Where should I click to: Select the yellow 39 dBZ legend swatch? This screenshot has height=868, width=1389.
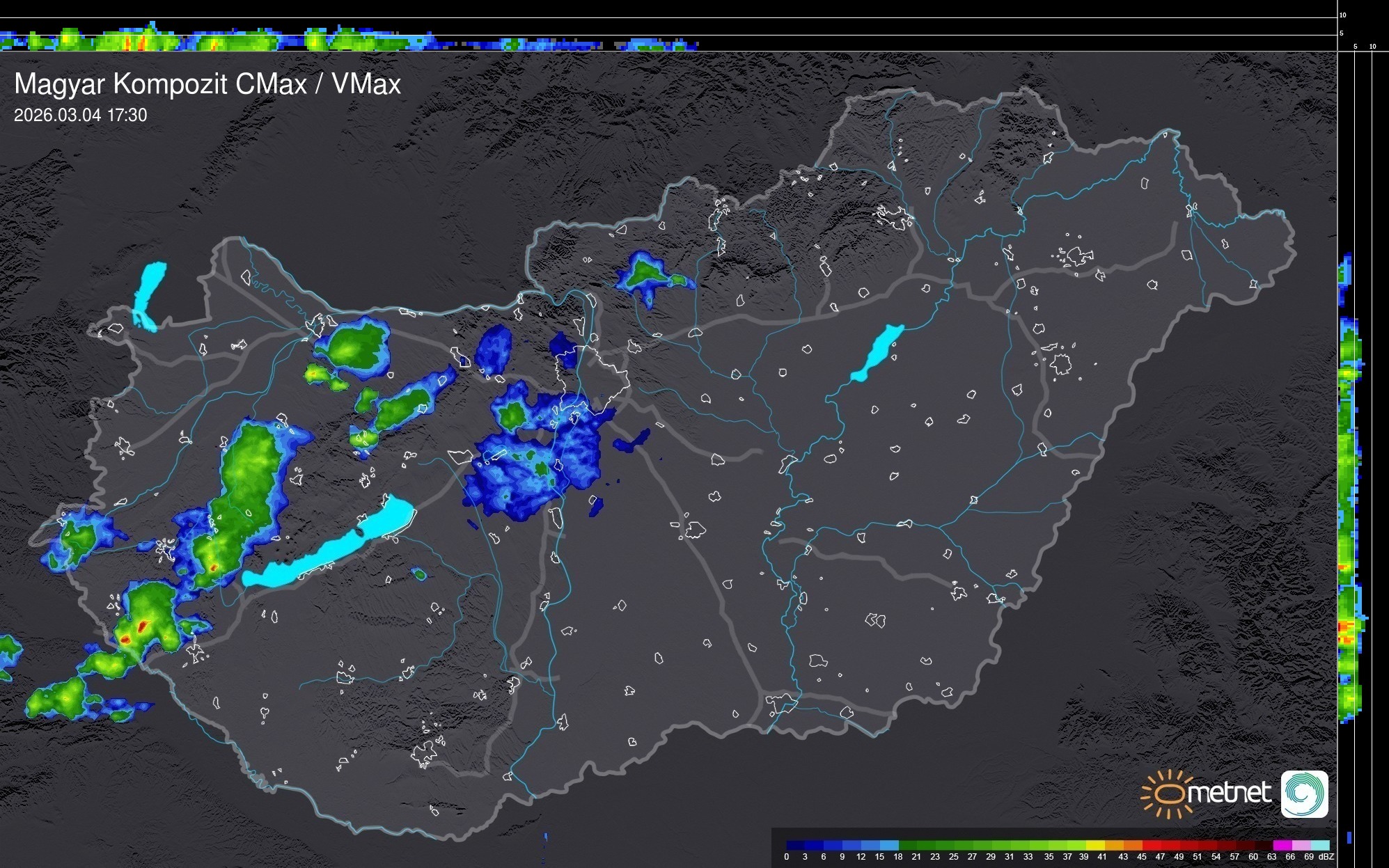tap(1094, 845)
